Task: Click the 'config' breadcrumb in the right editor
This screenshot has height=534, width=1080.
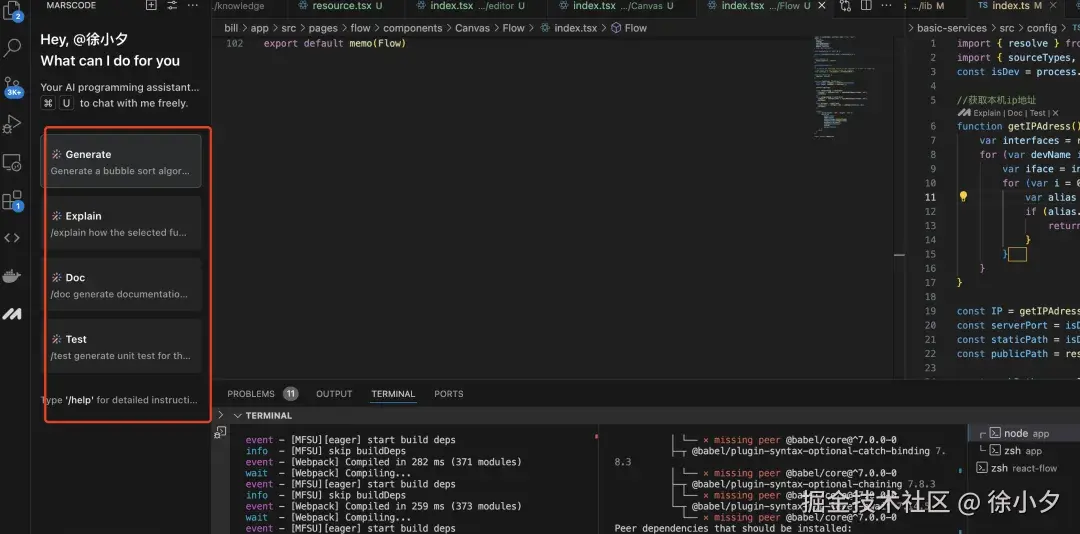Action: [1041, 28]
